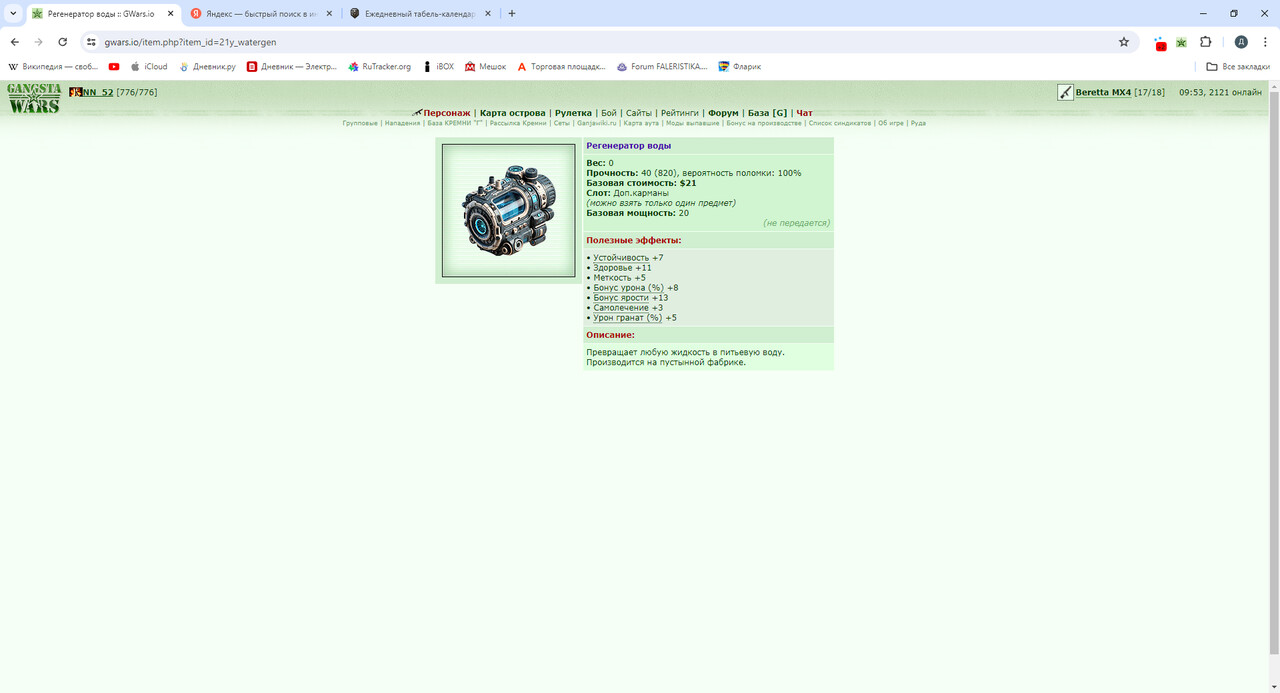
Task: Open the YouTube bookmark icon
Action: tap(114, 67)
